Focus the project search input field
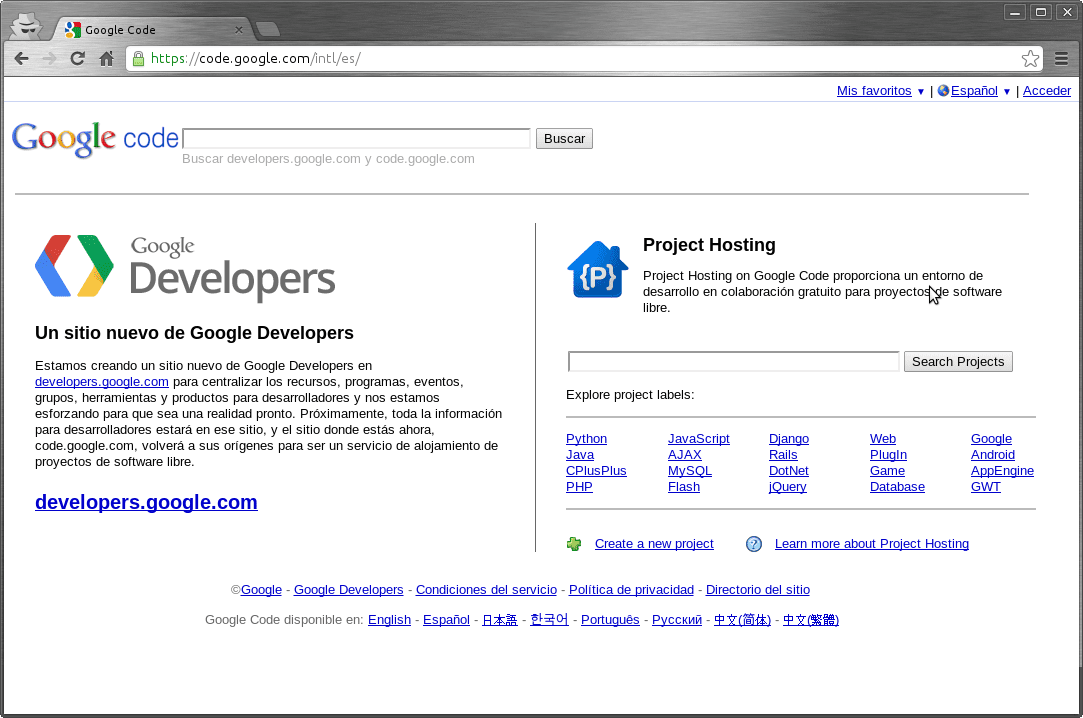 pyautogui.click(x=734, y=362)
